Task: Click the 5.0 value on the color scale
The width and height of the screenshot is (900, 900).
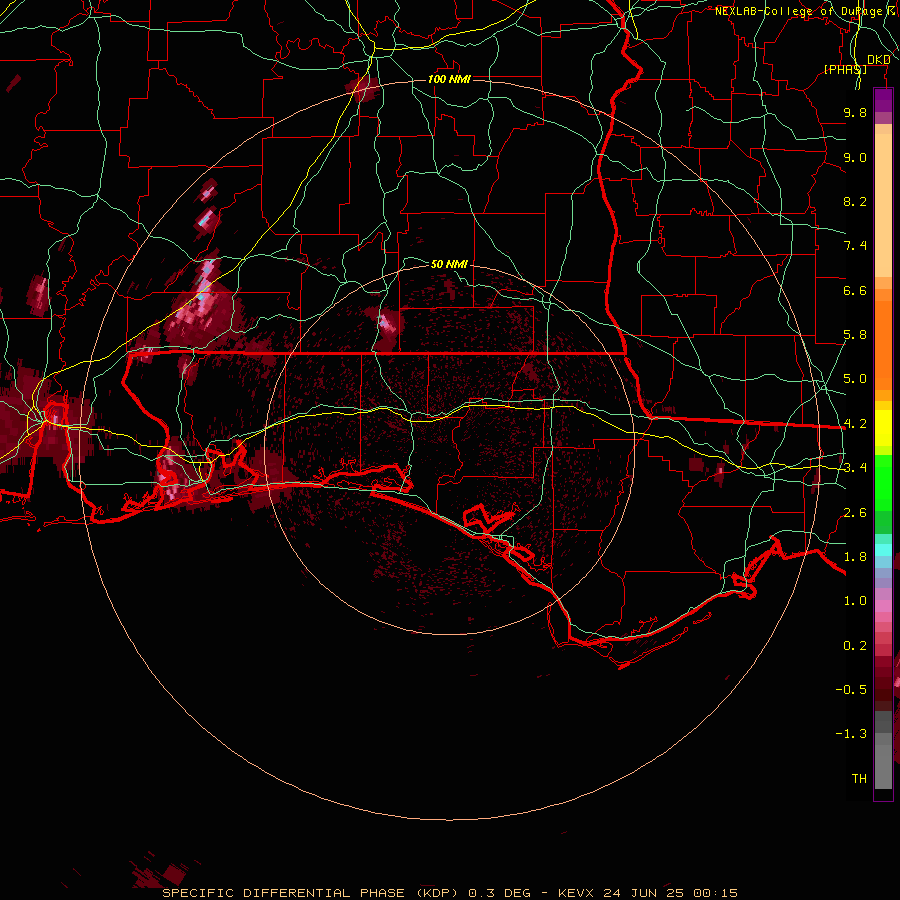Action: pos(855,379)
